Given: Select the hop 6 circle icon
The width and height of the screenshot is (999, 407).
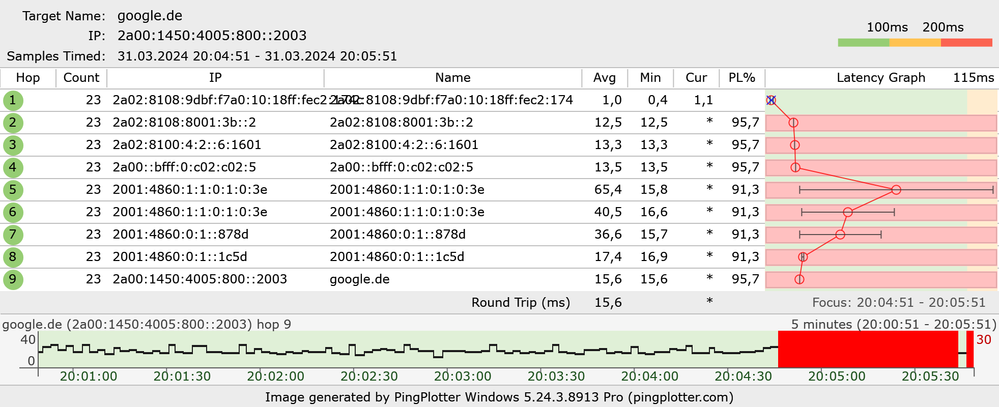Looking at the screenshot, I should point(13,212).
